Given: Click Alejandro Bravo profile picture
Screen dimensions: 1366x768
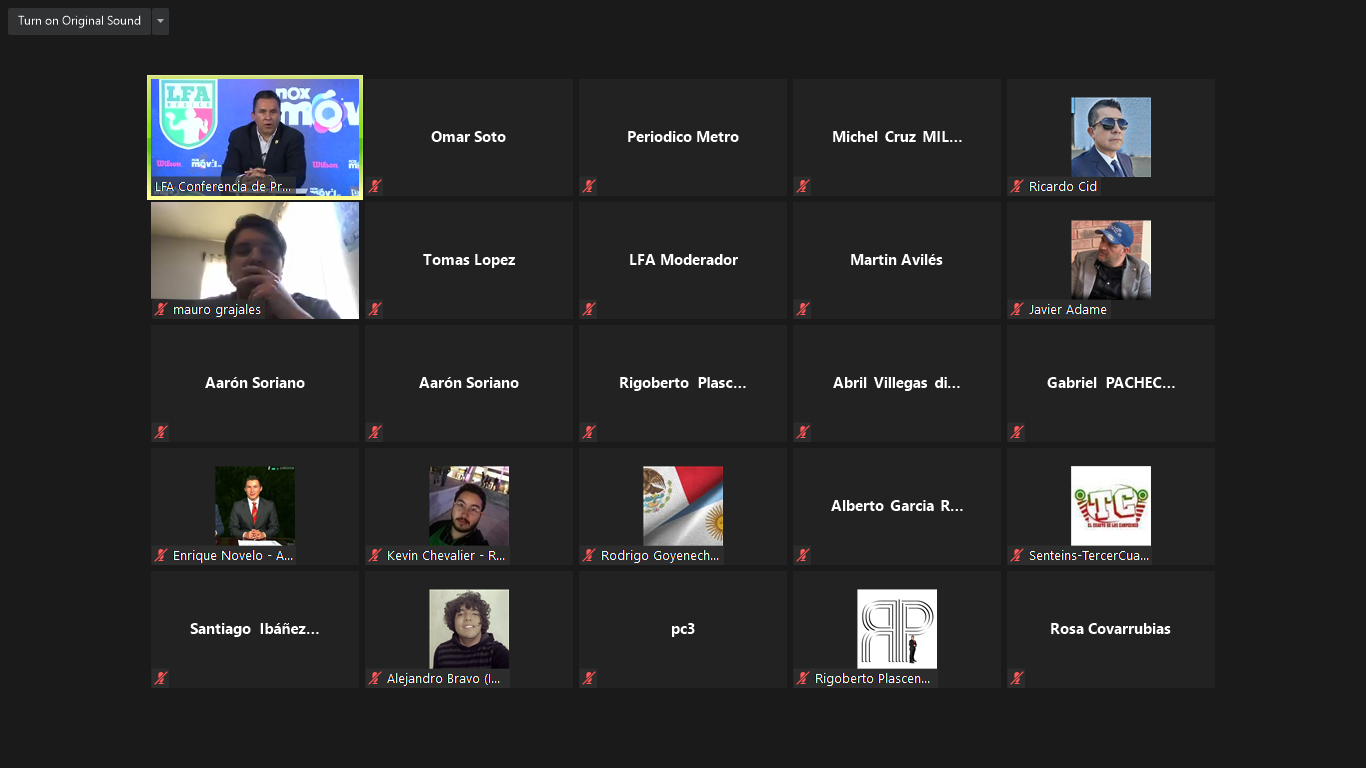Looking at the screenshot, I should (469, 628).
